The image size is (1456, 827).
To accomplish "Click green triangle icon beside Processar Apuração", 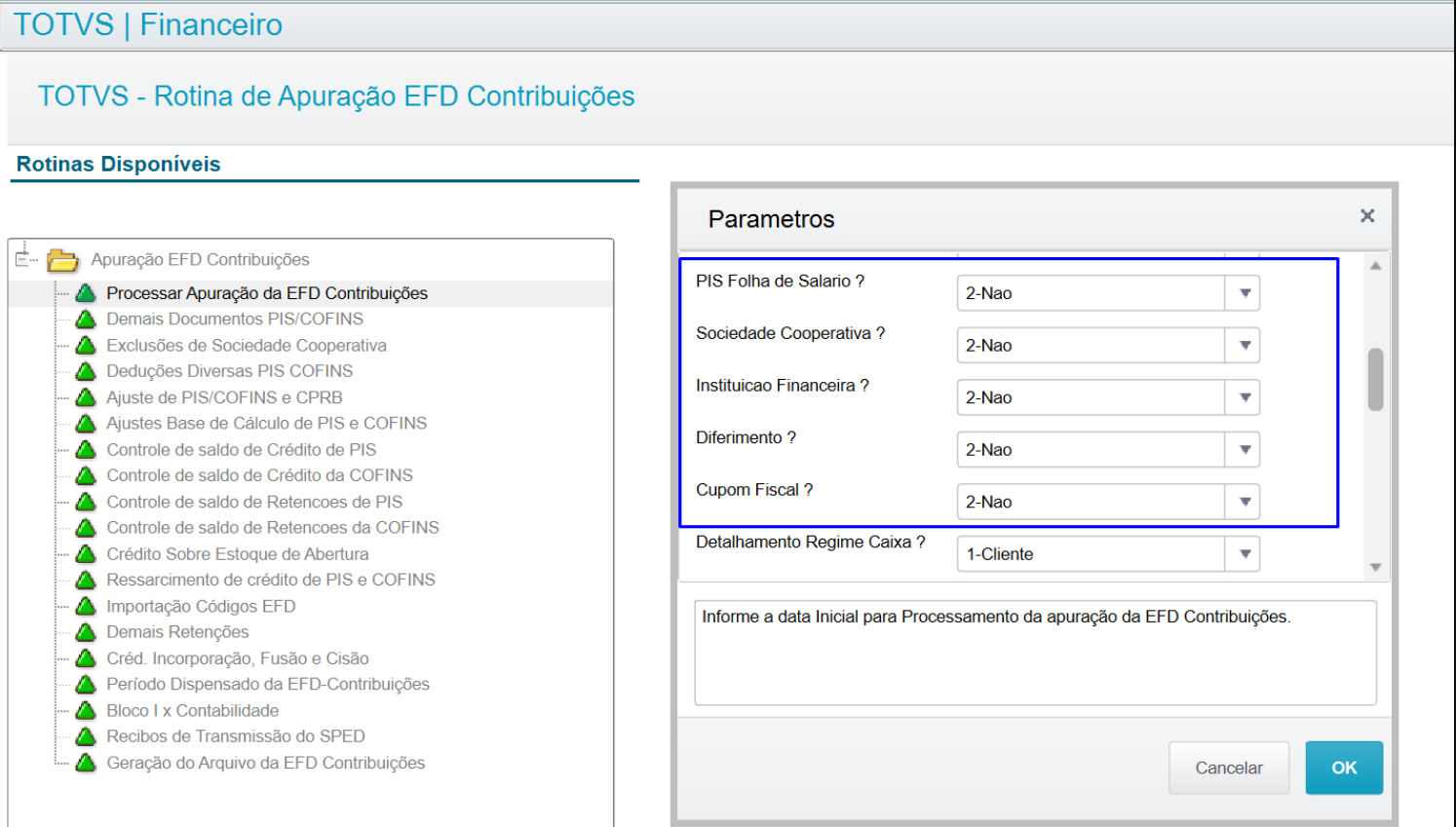I will pyautogui.click(x=86, y=293).
